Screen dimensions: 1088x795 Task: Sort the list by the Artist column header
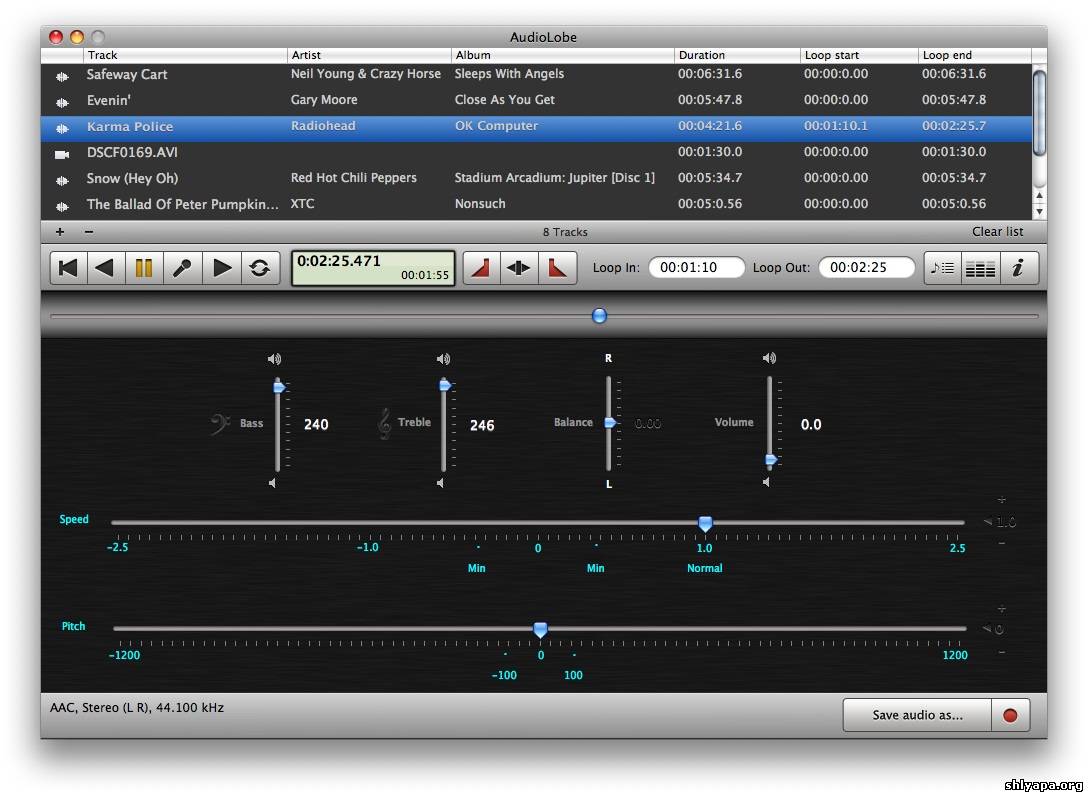coord(368,55)
